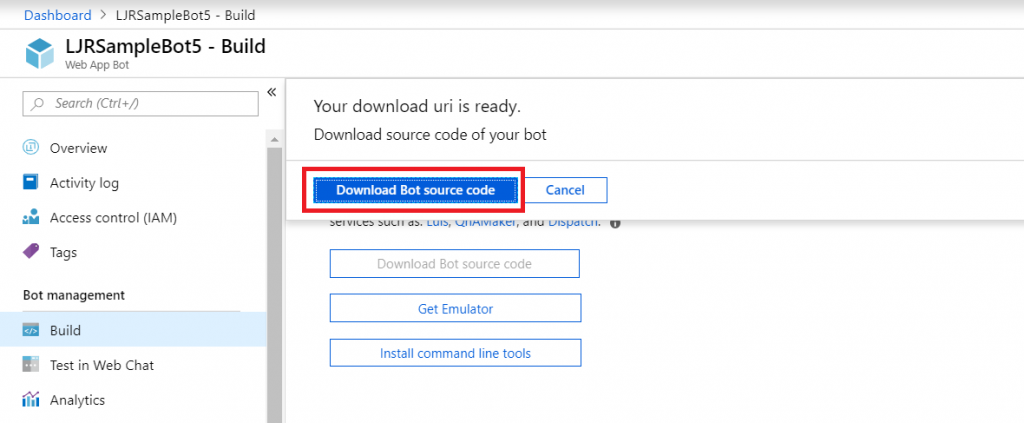Click the Bot management section header

click(x=74, y=295)
